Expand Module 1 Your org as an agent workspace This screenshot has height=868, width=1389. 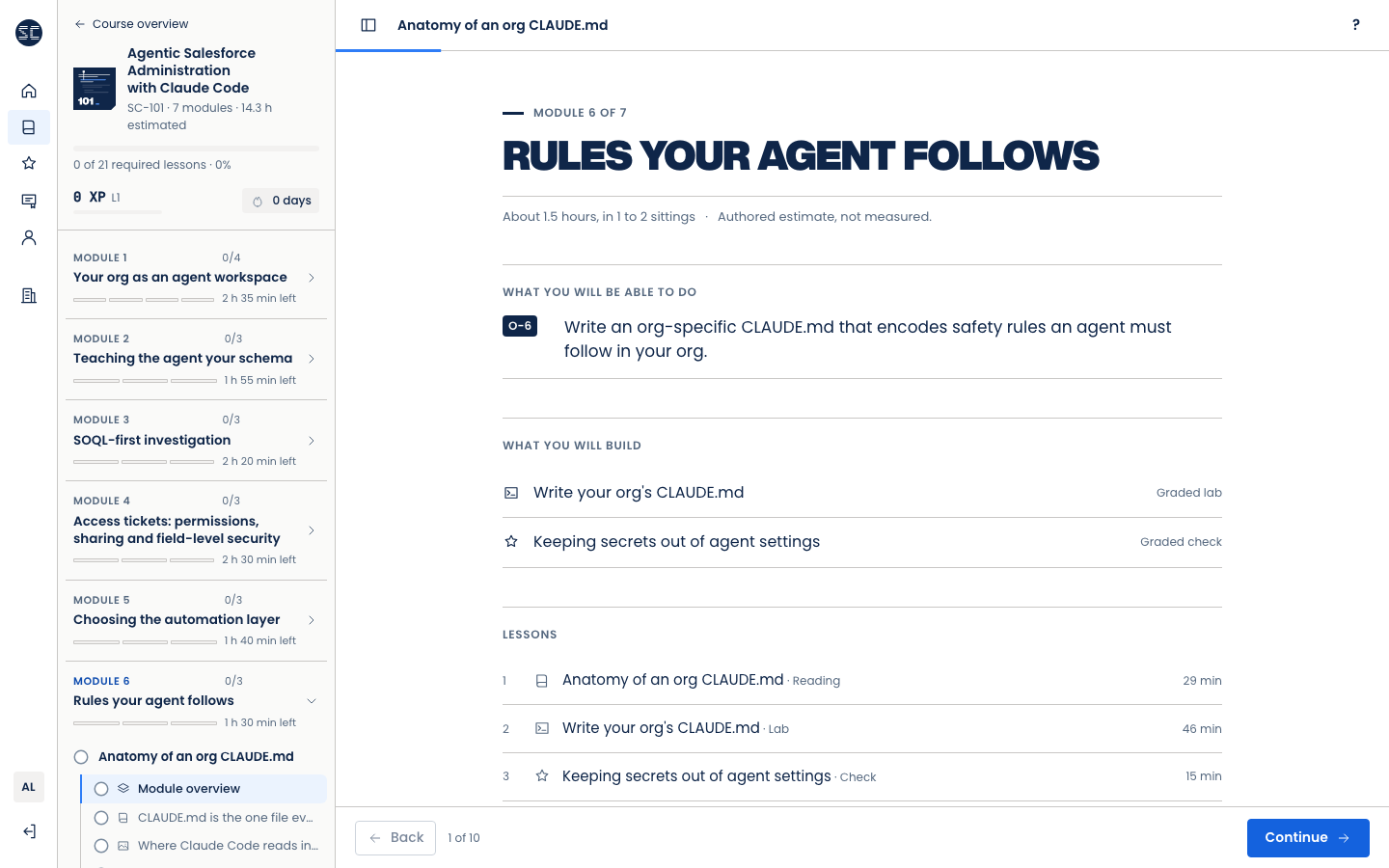[x=196, y=278]
